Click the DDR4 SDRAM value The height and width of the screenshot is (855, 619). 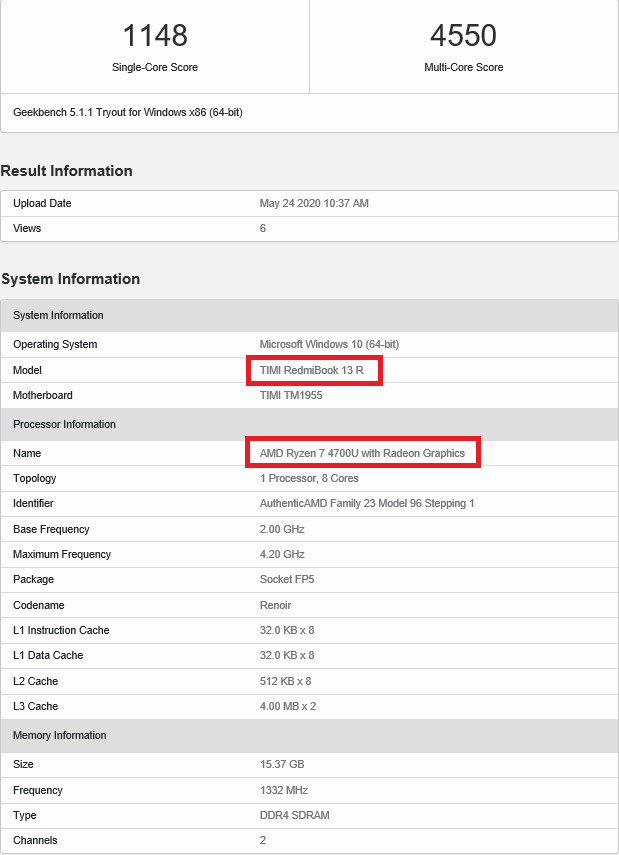click(x=295, y=815)
